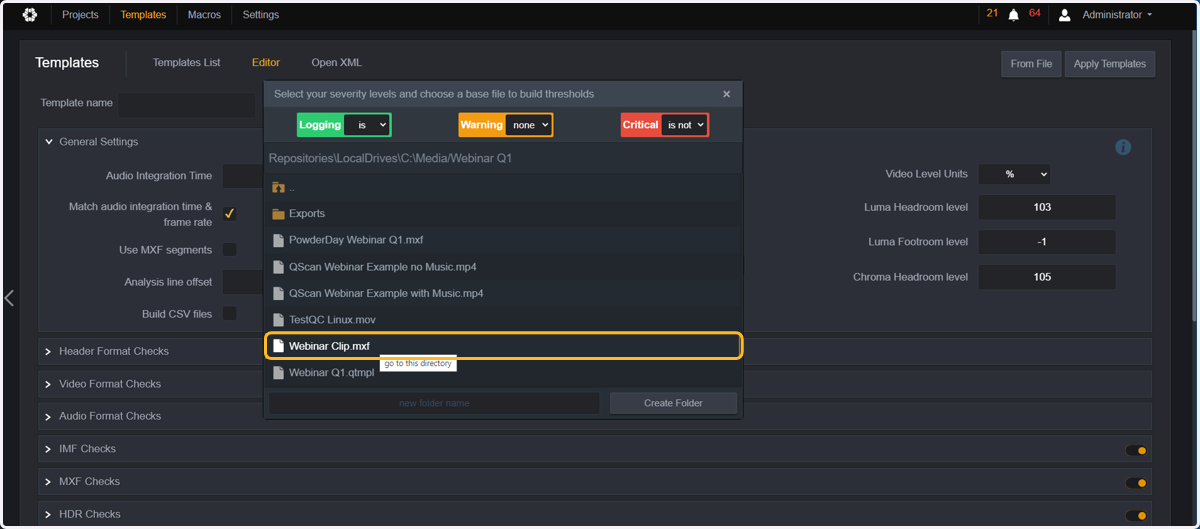Click the red 64 alerts count
Viewport: 1200px width, 529px height.
tap(1034, 13)
